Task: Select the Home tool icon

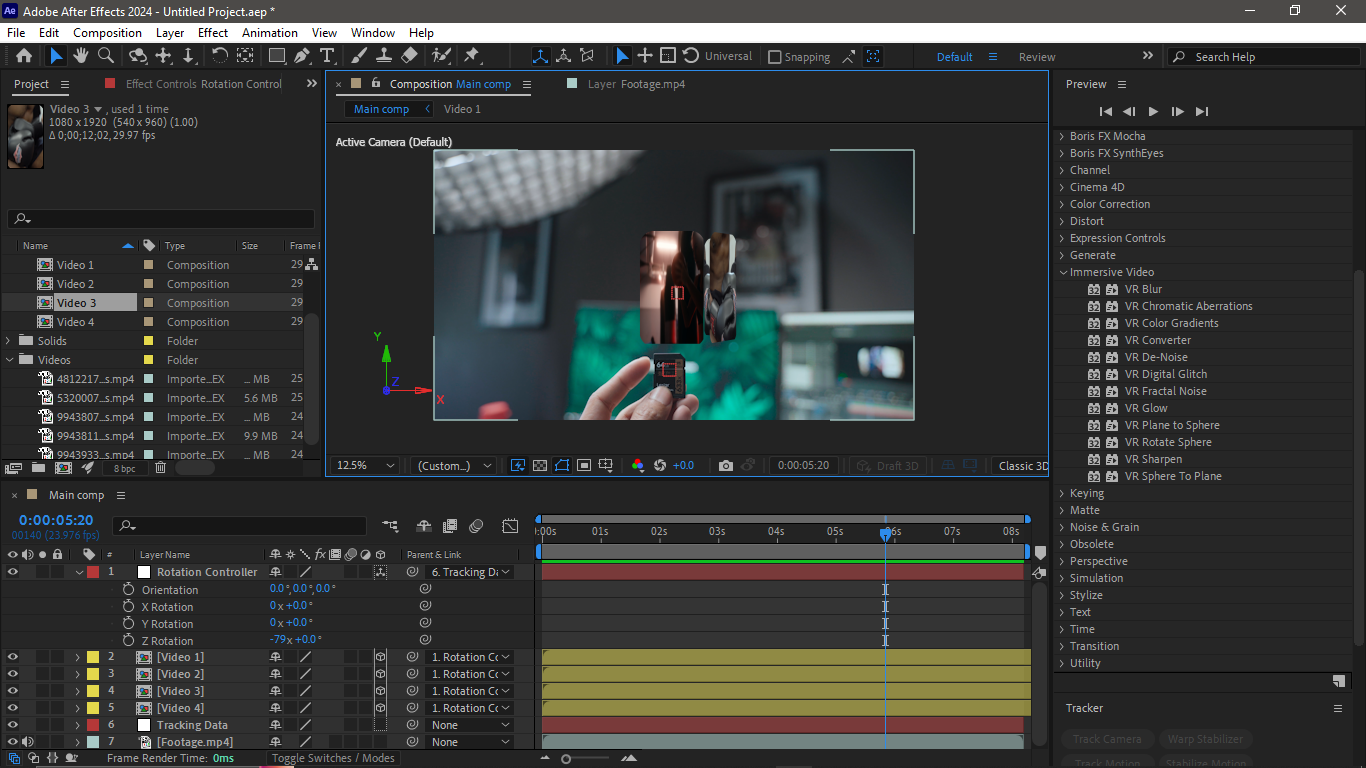Action: click(x=24, y=56)
